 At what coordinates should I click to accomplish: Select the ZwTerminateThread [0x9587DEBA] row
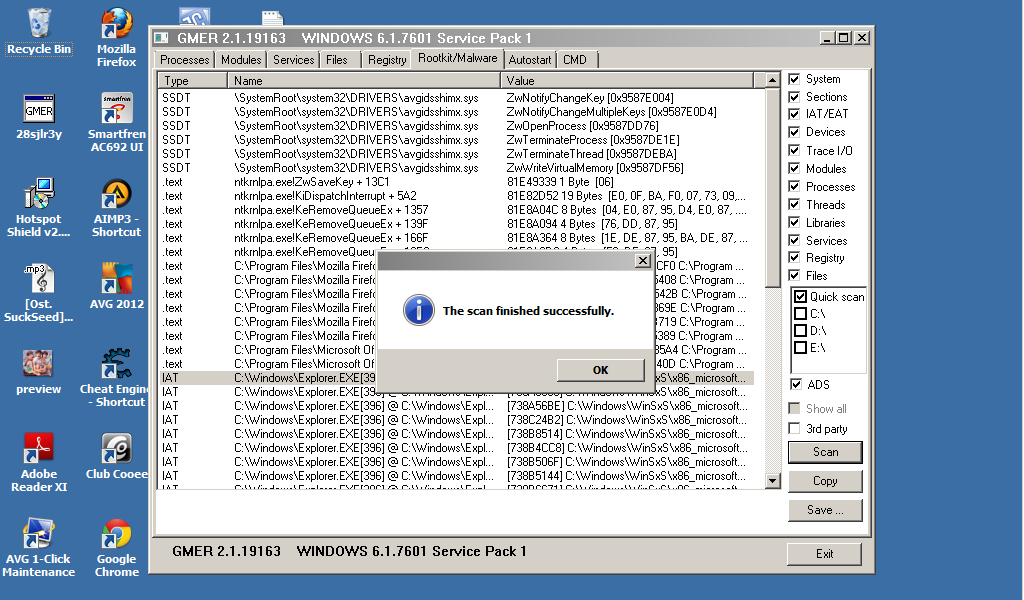[457, 154]
